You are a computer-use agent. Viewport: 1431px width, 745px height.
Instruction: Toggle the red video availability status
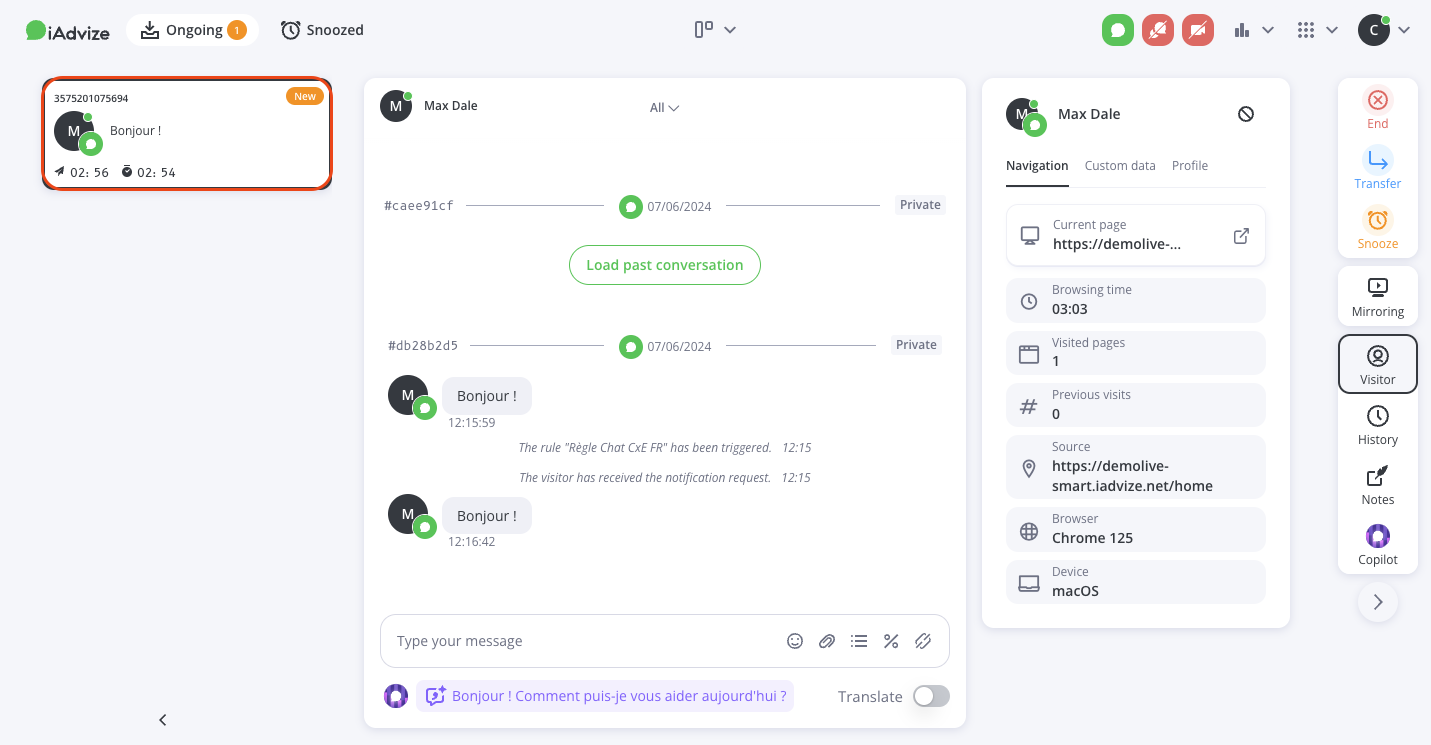pyautogui.click(x=1198, y=30)
